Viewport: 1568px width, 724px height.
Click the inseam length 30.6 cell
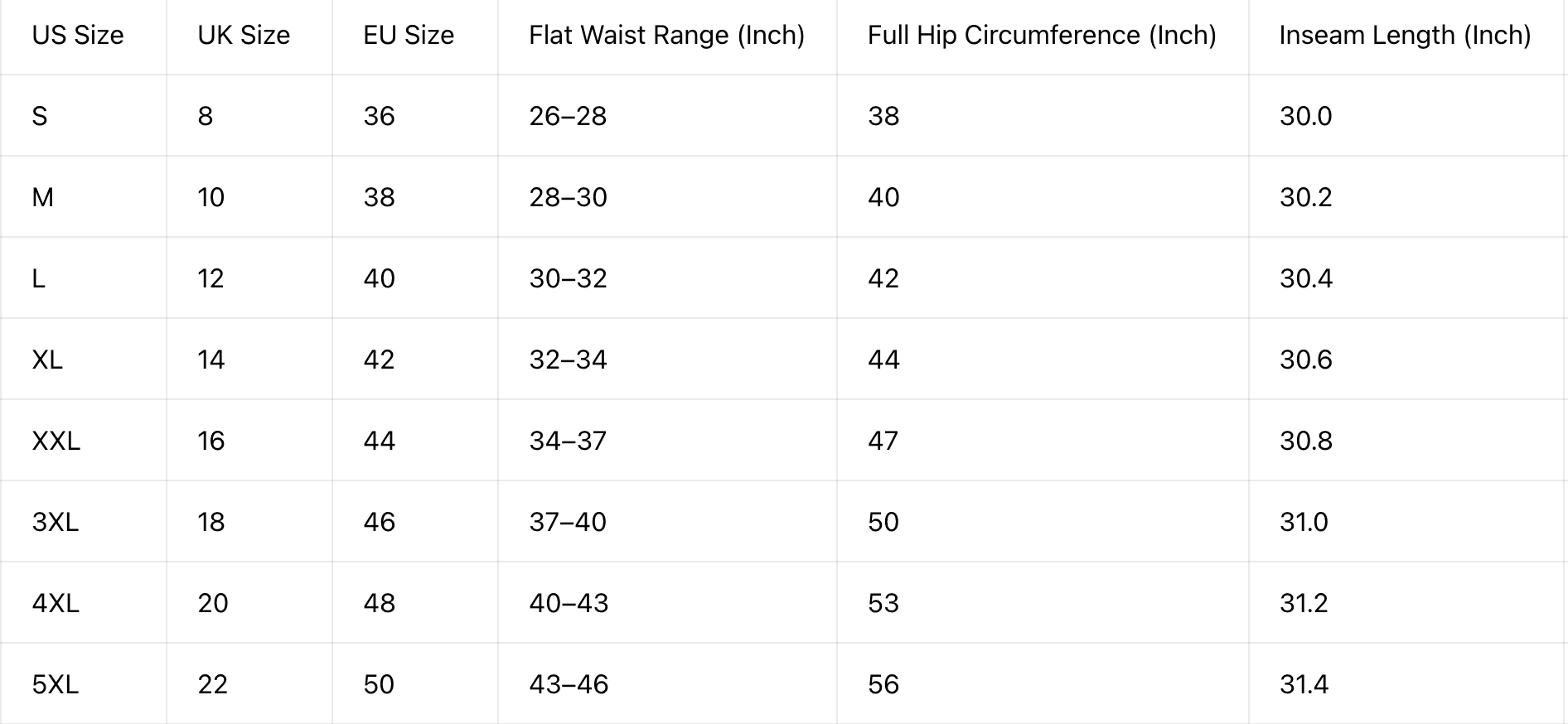1406,360
